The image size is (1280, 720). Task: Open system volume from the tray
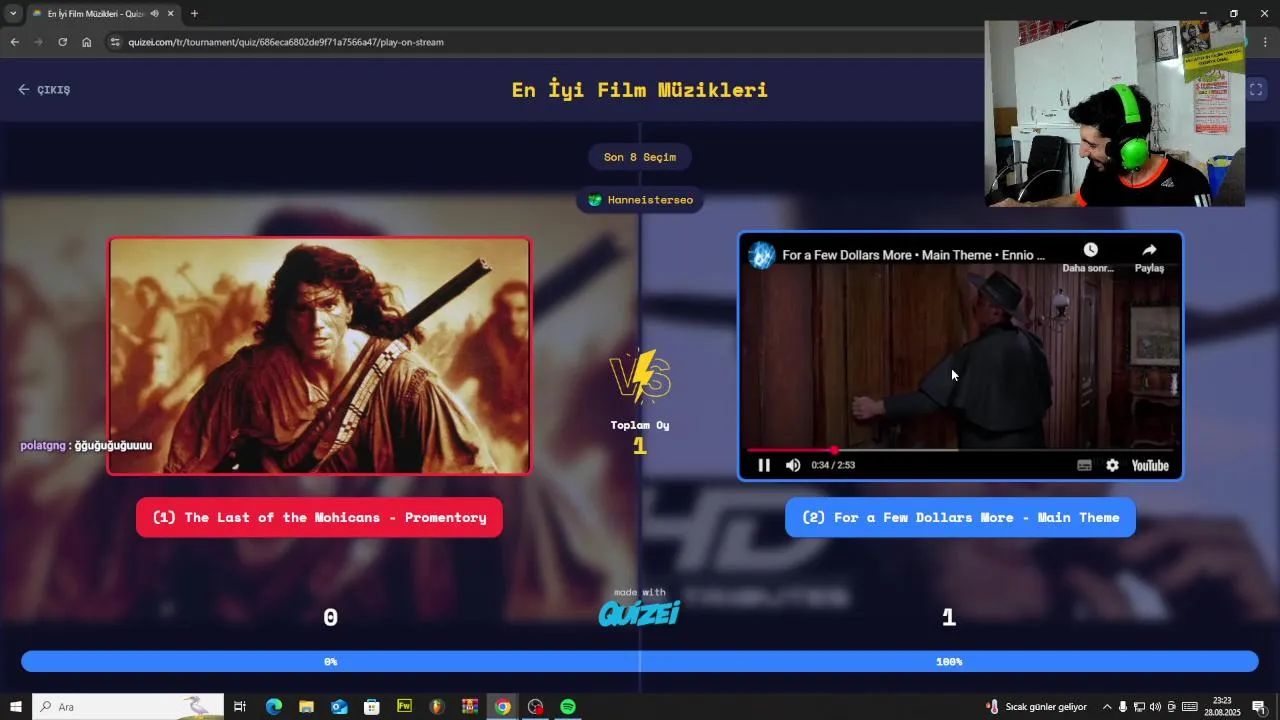tap(1156, 707)
